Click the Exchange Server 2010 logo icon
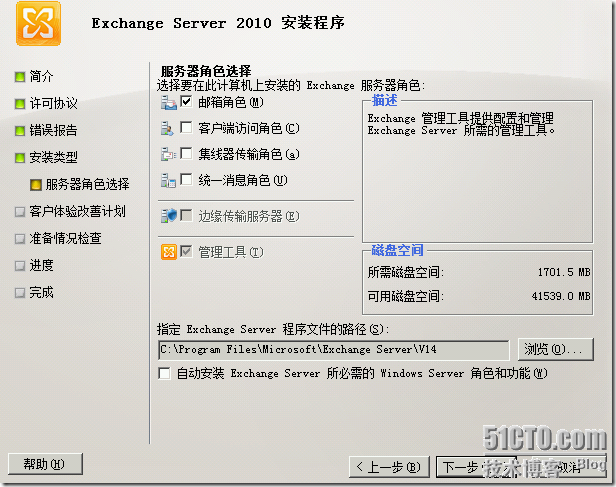 (x=38, y=24)
